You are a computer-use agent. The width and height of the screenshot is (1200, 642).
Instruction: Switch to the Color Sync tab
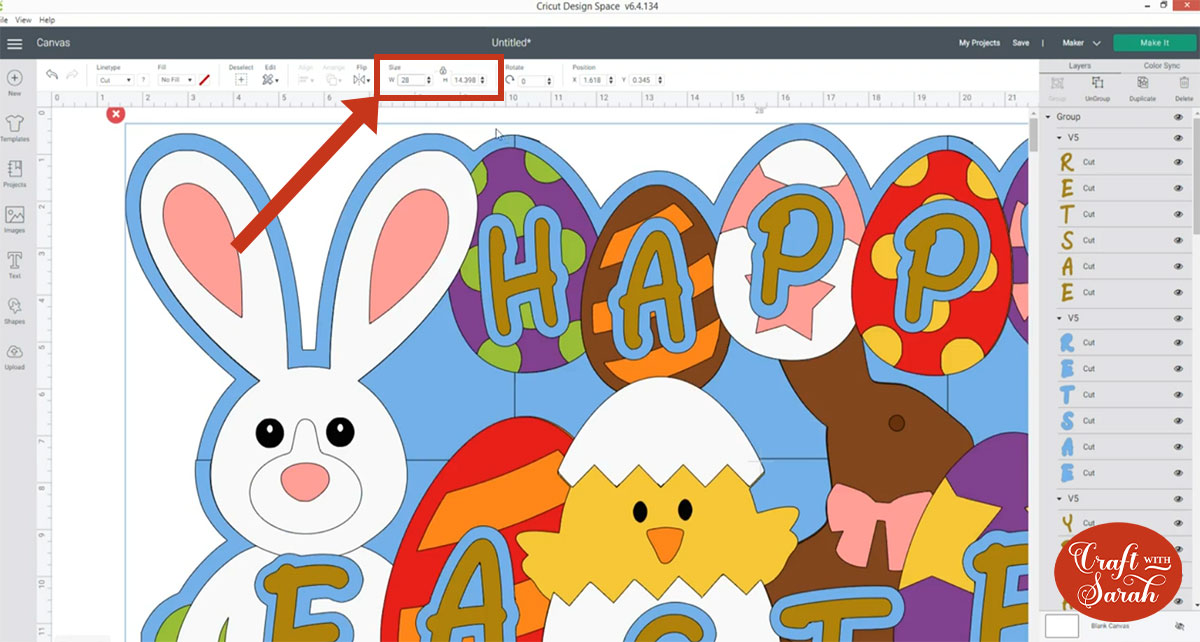pyautogui.click(x=1160, y=66)
